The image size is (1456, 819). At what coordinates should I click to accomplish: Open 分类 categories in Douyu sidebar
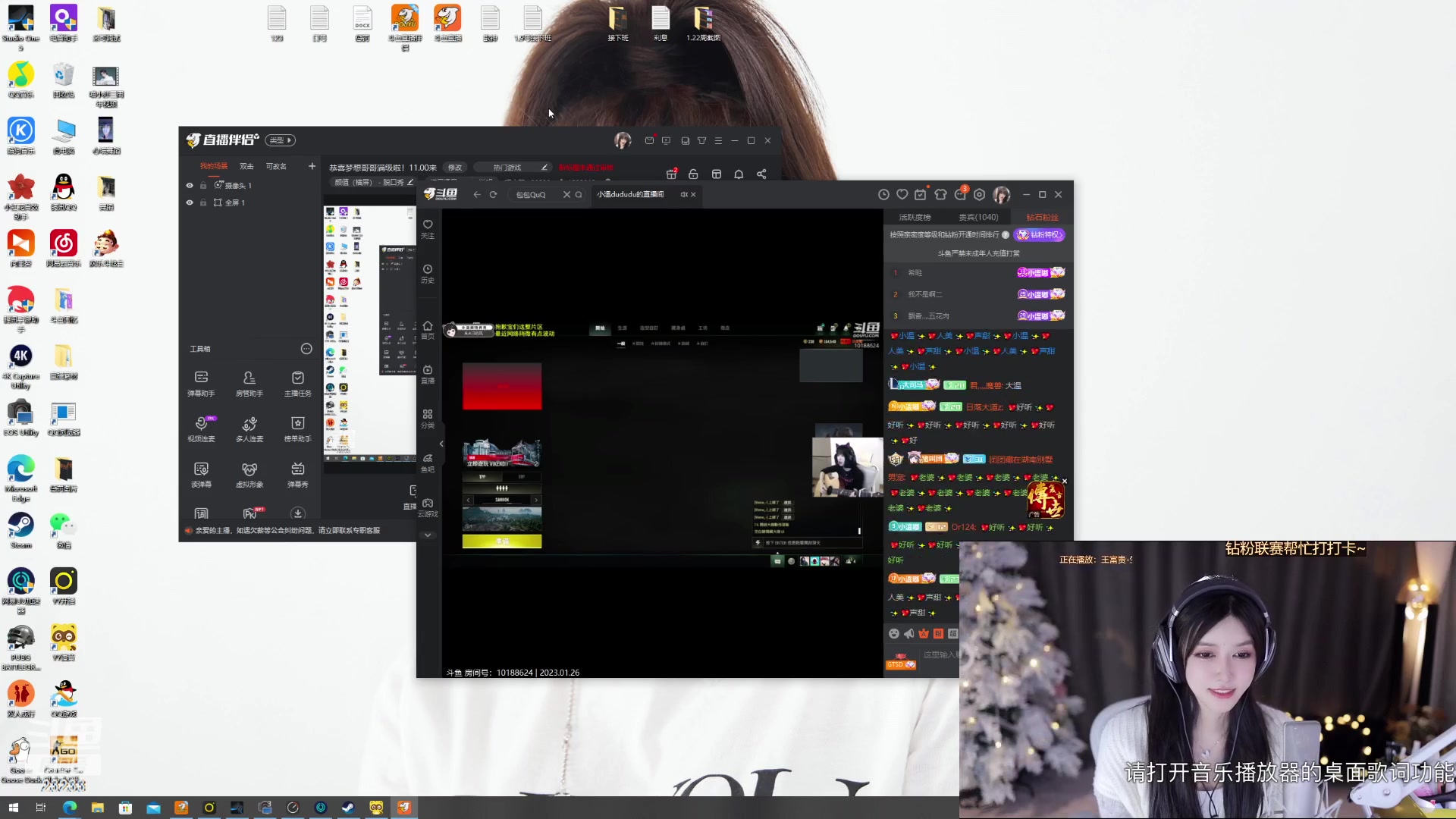coord(428,419)
